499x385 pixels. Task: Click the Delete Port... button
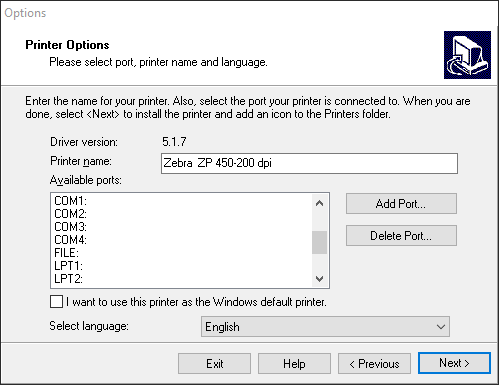click(401, 236)
